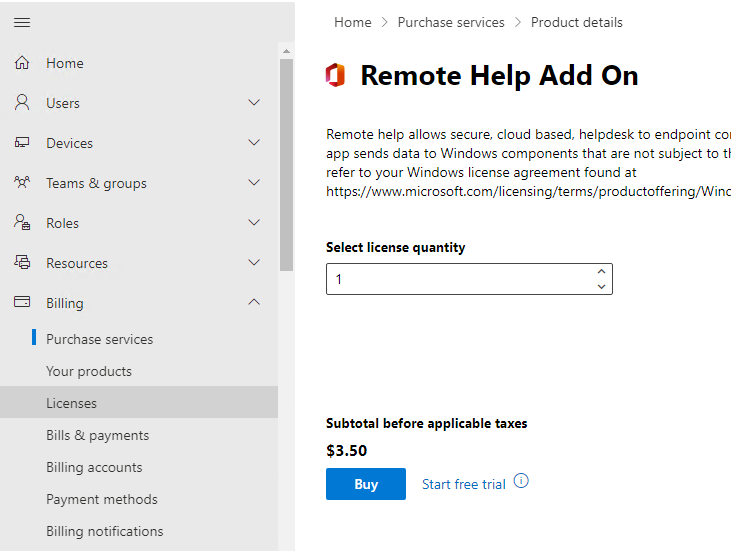Expand the Devices section chevron

coord(254,142)
